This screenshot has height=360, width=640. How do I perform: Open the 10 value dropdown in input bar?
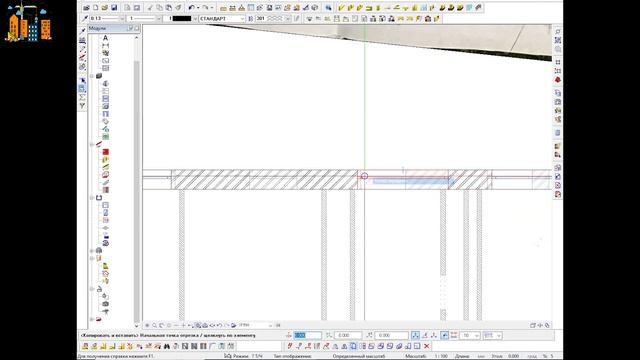[477, 335]
